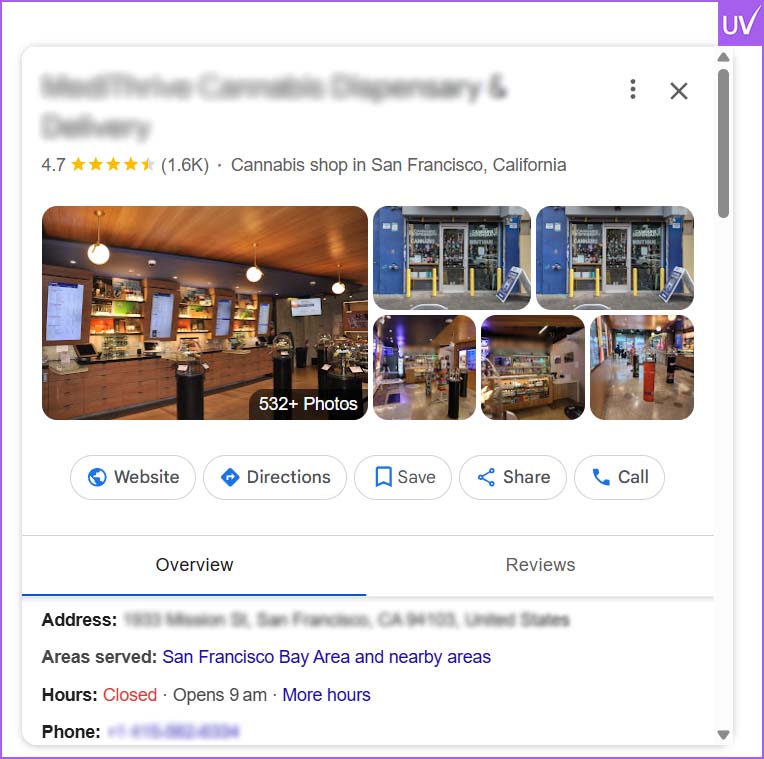Click the blurred phone number link
This screenshot has width=764, height=759.
(x=173, y=732)
